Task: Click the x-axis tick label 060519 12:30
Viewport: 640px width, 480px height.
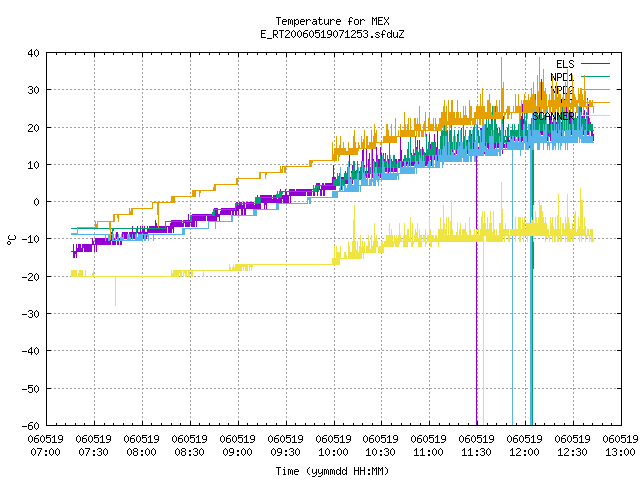Action: (573, 445)
